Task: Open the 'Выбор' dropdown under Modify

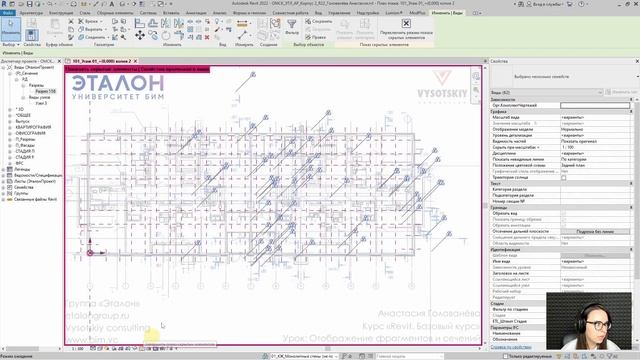Action: pos(11,44)
